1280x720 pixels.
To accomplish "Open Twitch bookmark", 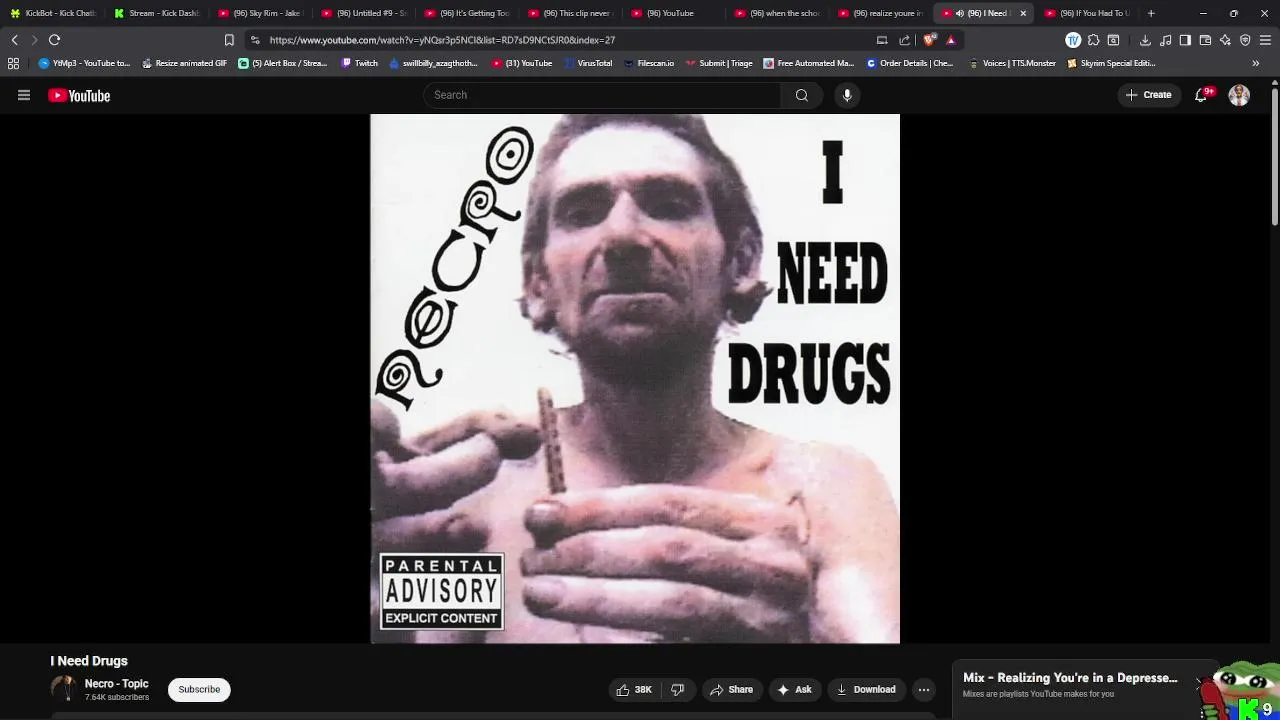I will 360,63.
